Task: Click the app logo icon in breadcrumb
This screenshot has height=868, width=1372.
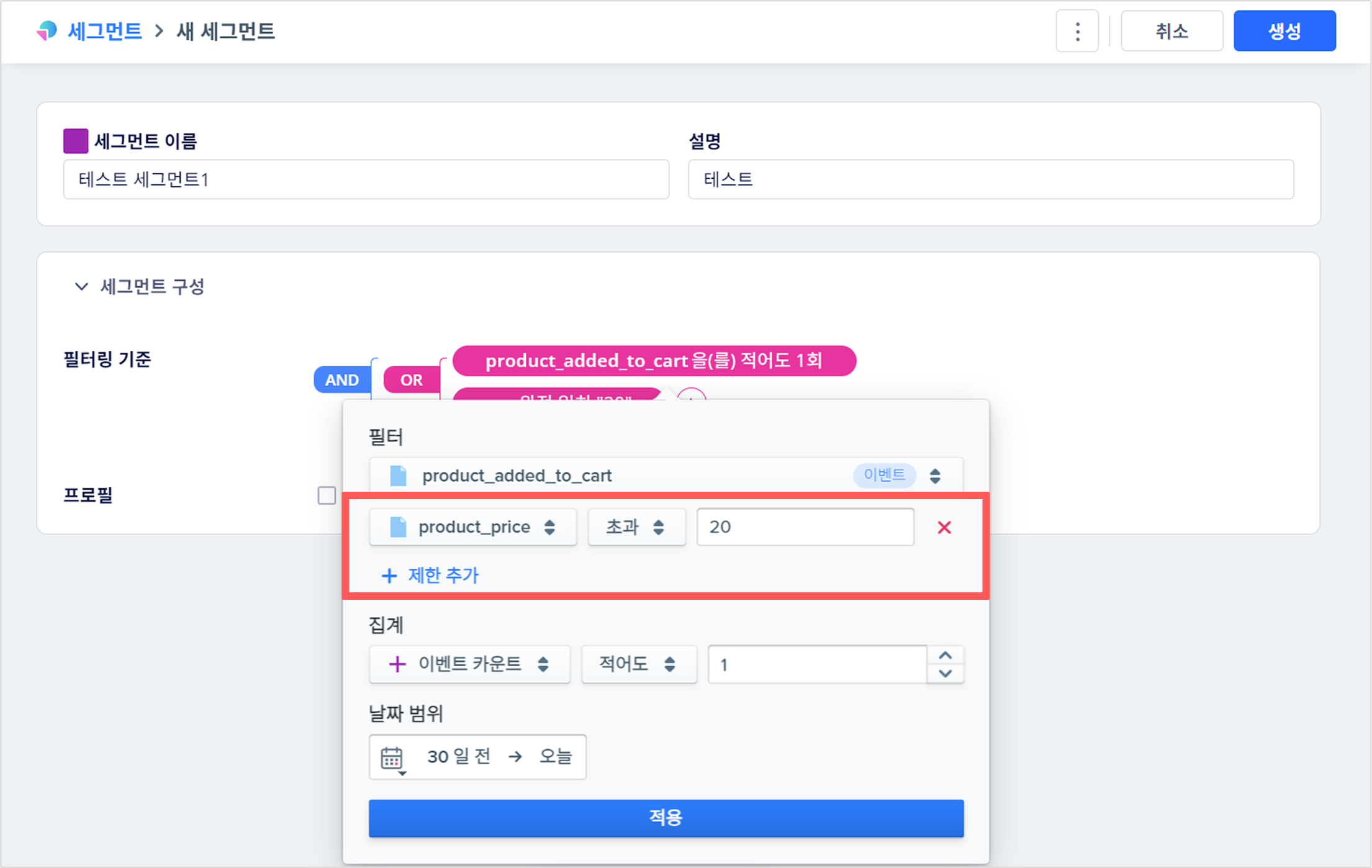Action: tap(47, 30)
